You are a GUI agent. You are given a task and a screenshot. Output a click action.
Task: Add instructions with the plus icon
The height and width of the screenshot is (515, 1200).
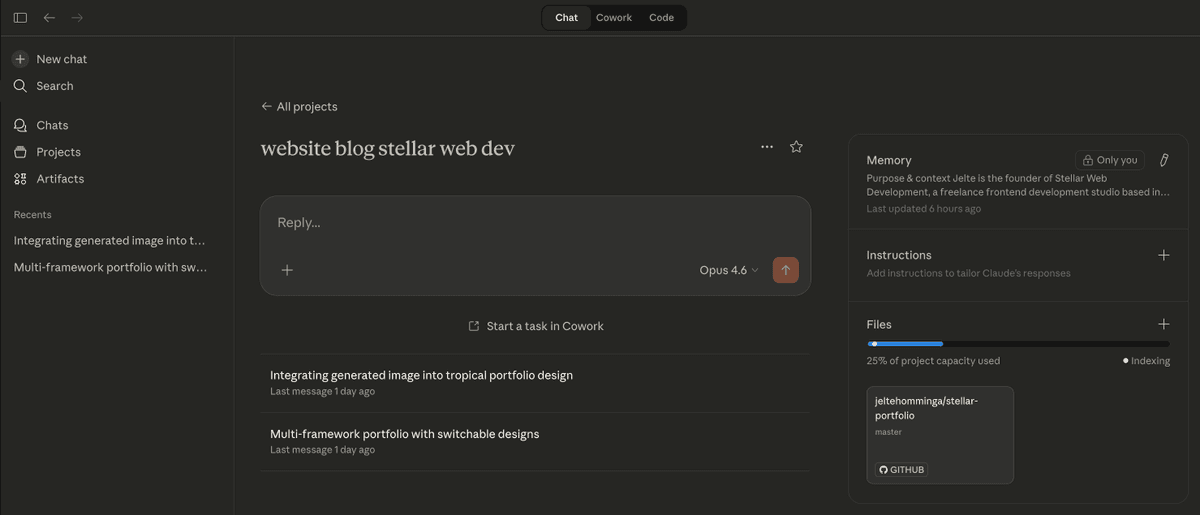point(1163,255)
